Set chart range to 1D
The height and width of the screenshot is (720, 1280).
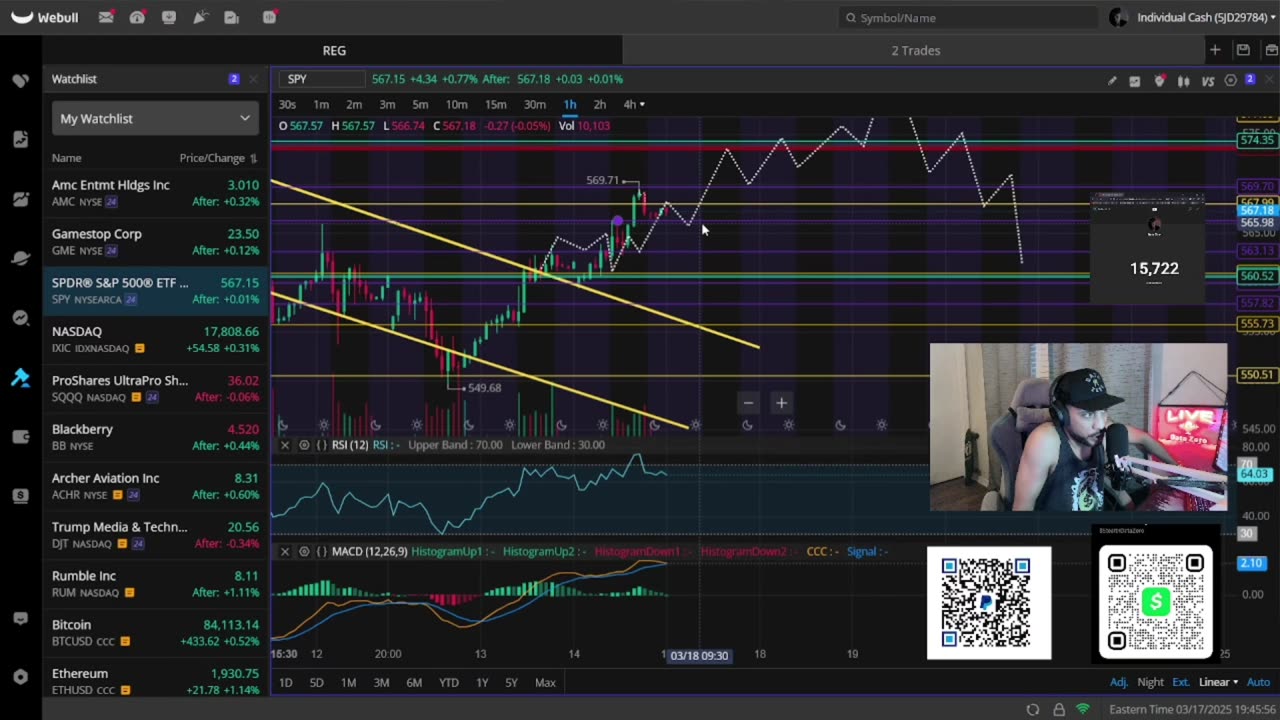point(285,682)
